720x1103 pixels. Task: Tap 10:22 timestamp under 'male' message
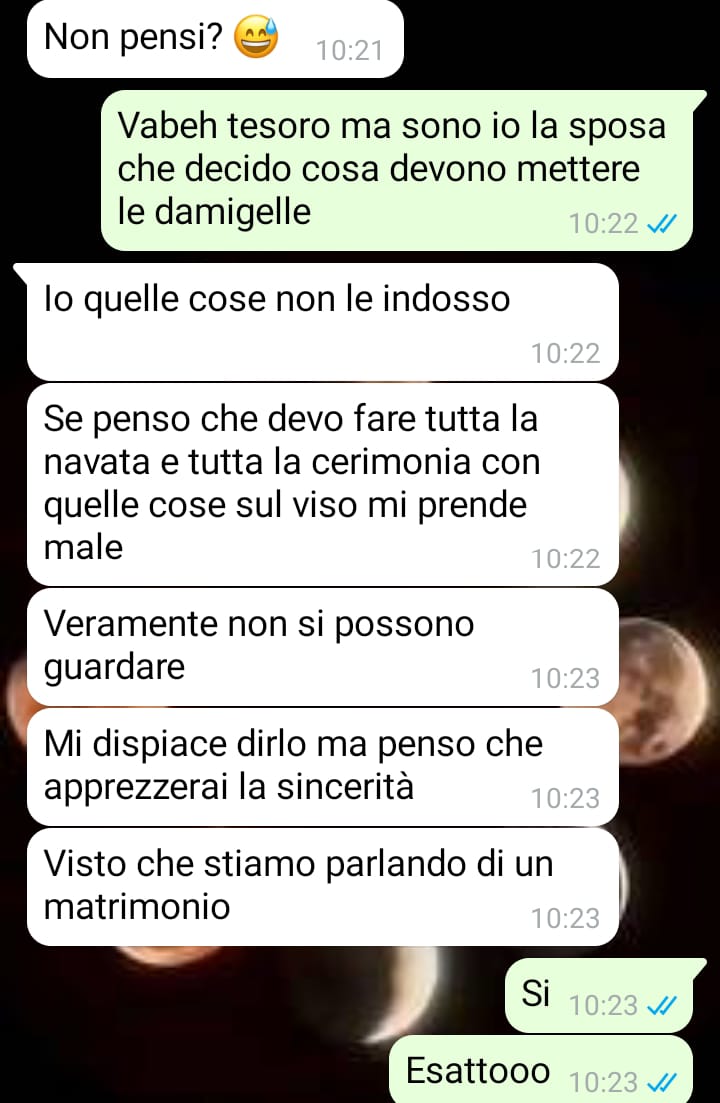tap(565, 559)
